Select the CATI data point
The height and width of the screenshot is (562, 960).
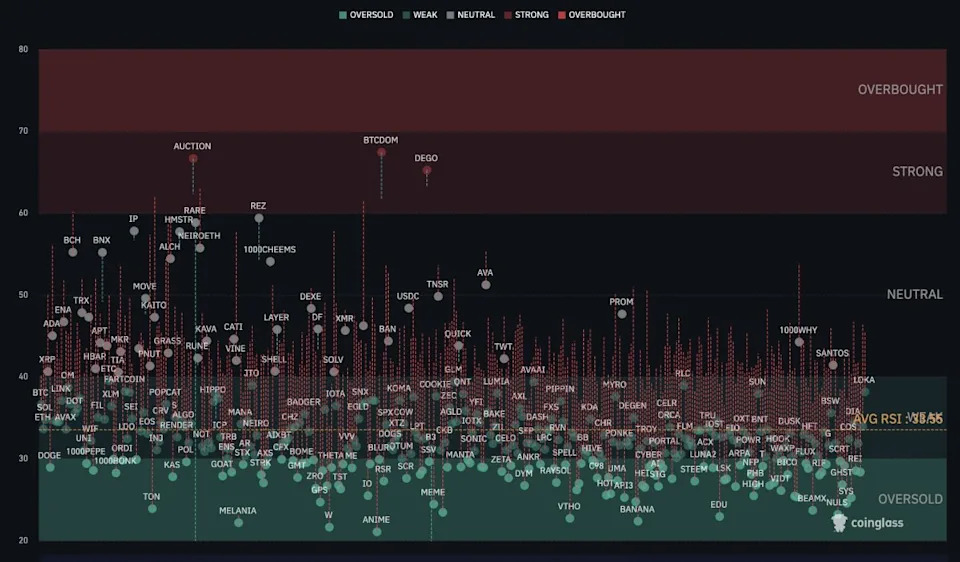[x=234, y=339]
